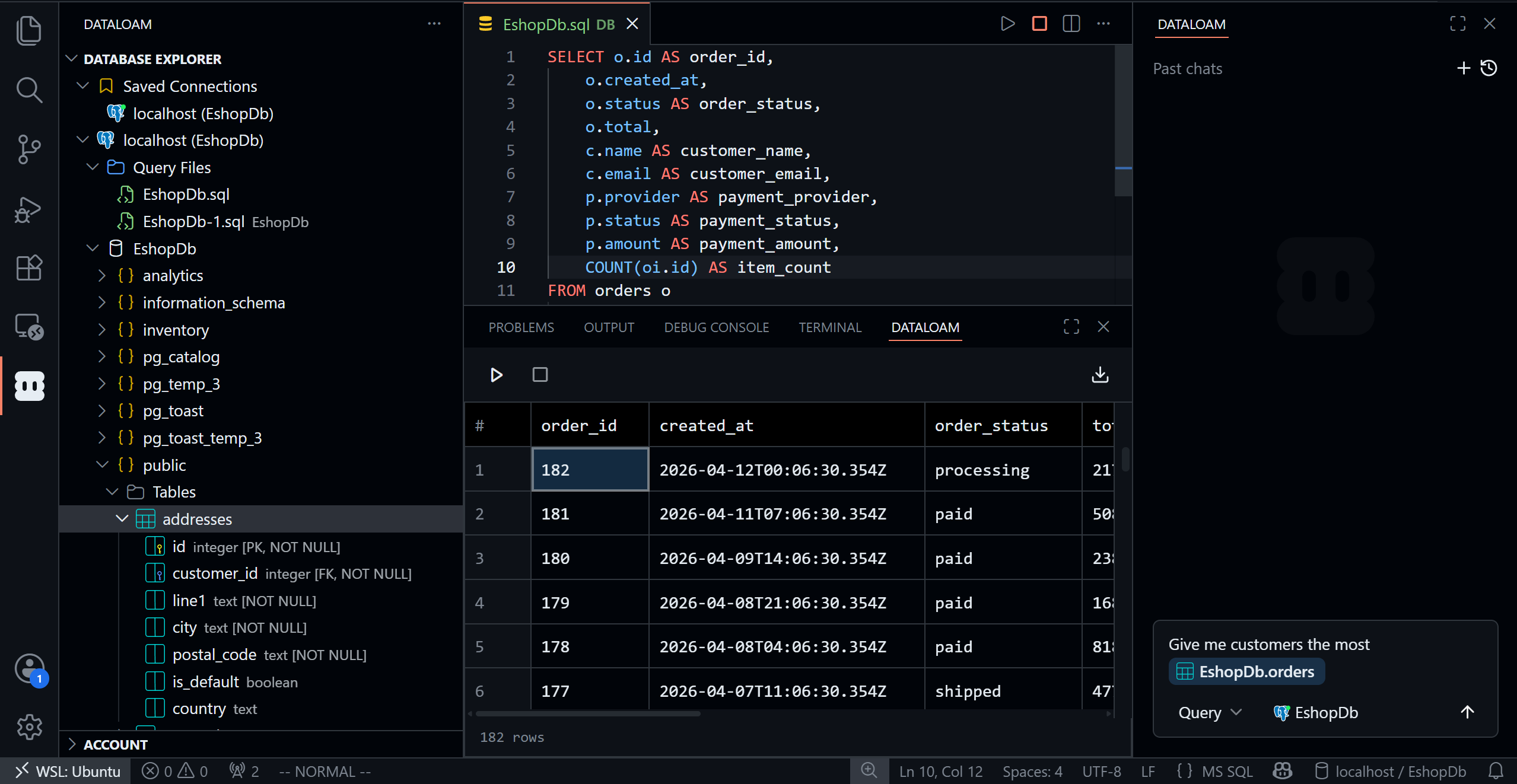Download query results with export icon
This screenshot has height=784, width=1517.
point(1100,375)
